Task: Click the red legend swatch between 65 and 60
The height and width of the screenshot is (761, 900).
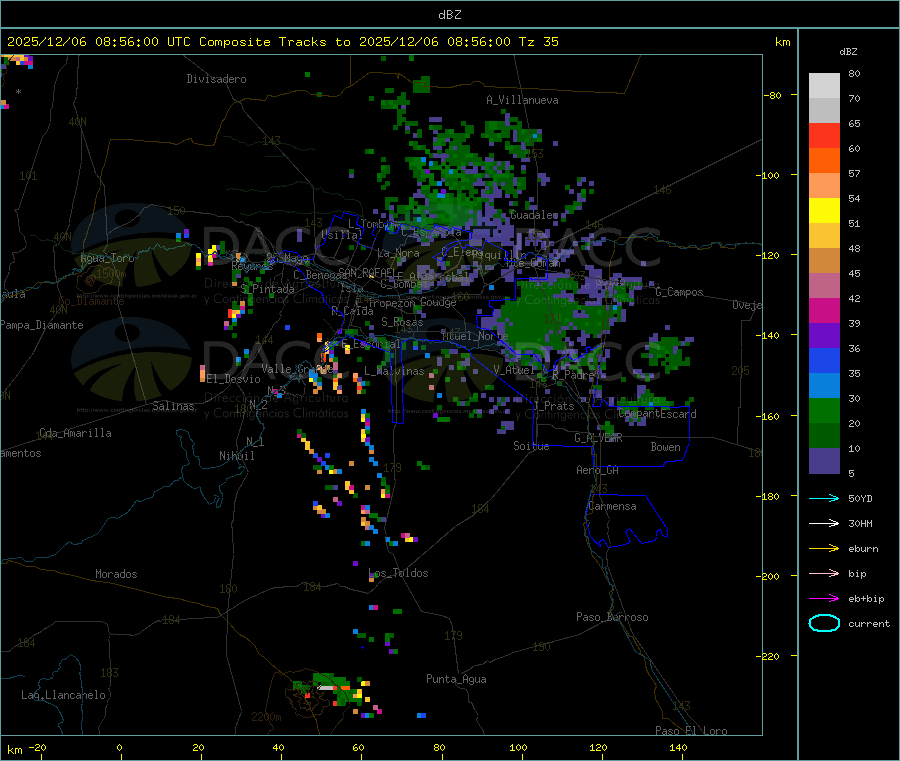Action: (824, 135)
